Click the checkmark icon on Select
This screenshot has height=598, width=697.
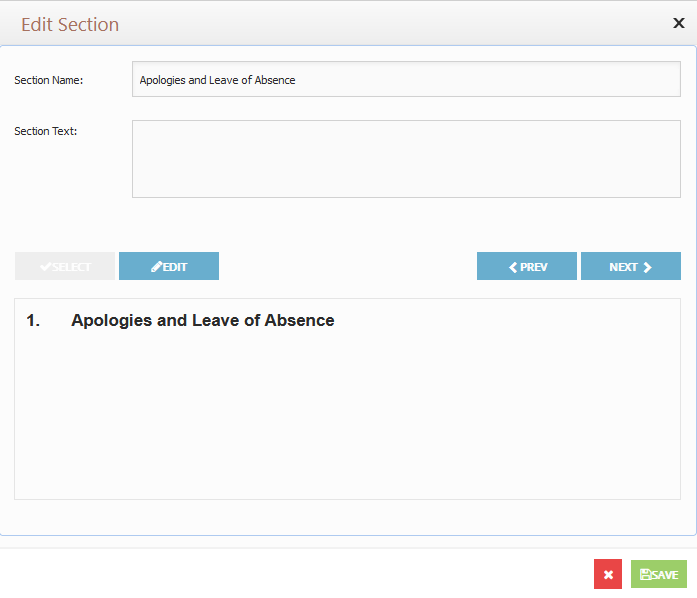(45, 266)
